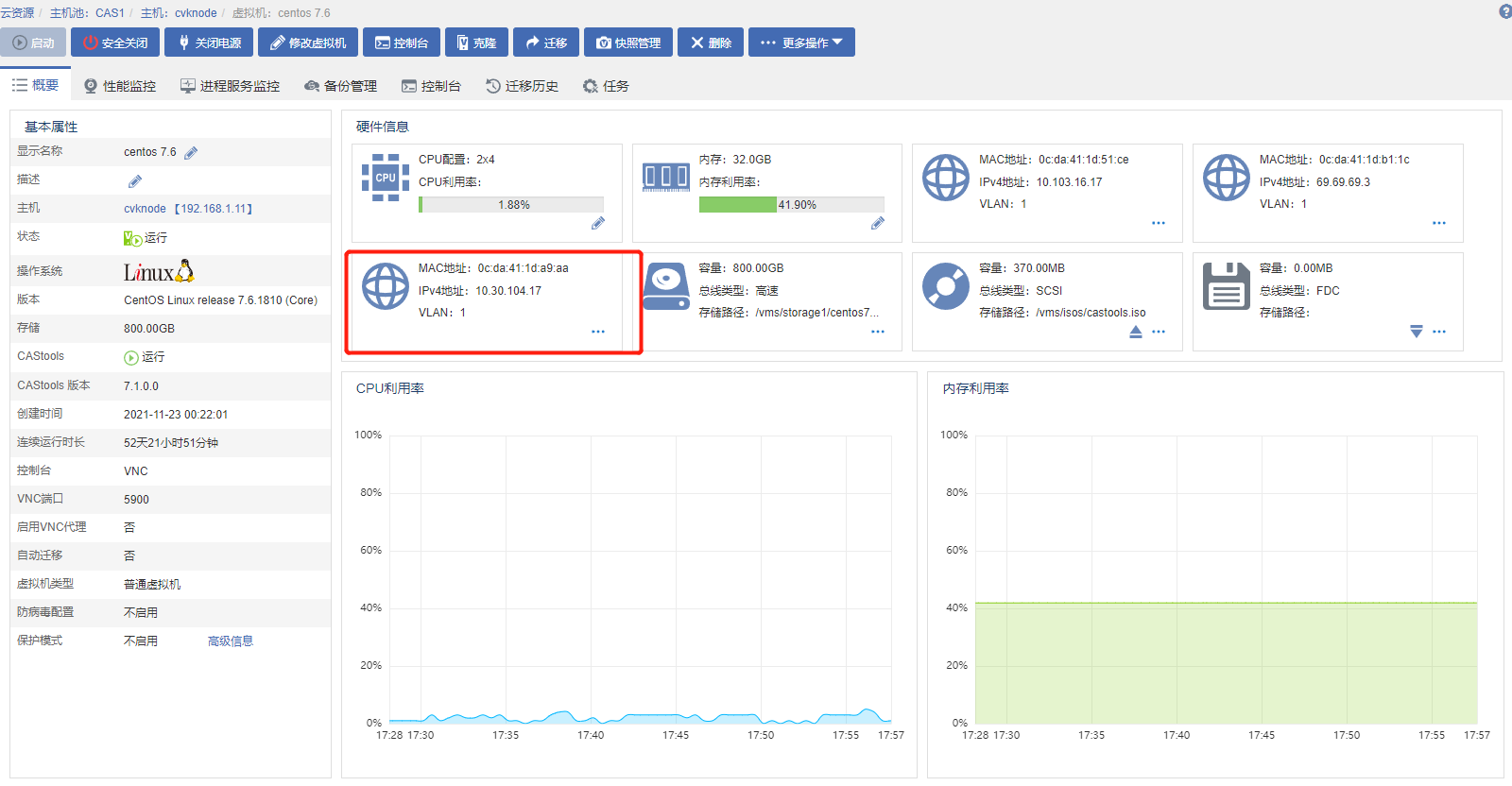Edit CPU configuration with the pencil icon

pos(598,223)
